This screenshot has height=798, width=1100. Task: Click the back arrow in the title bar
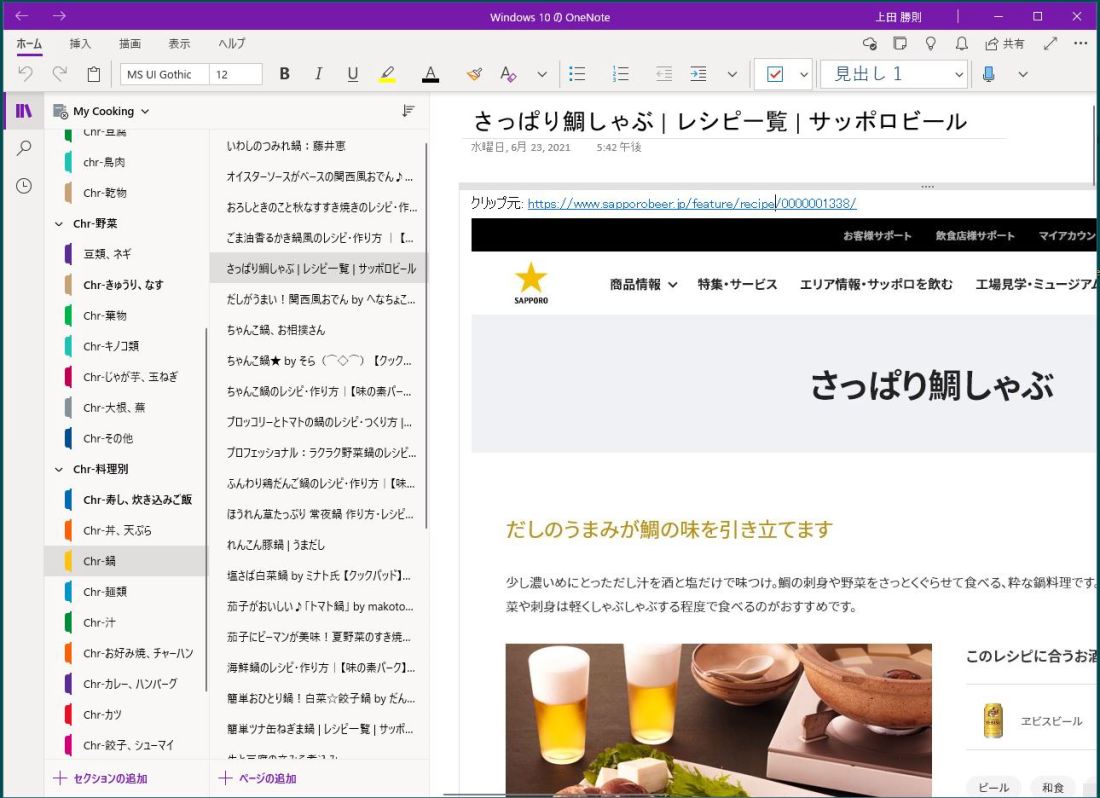pyautogui.click(x=22, y=16)
